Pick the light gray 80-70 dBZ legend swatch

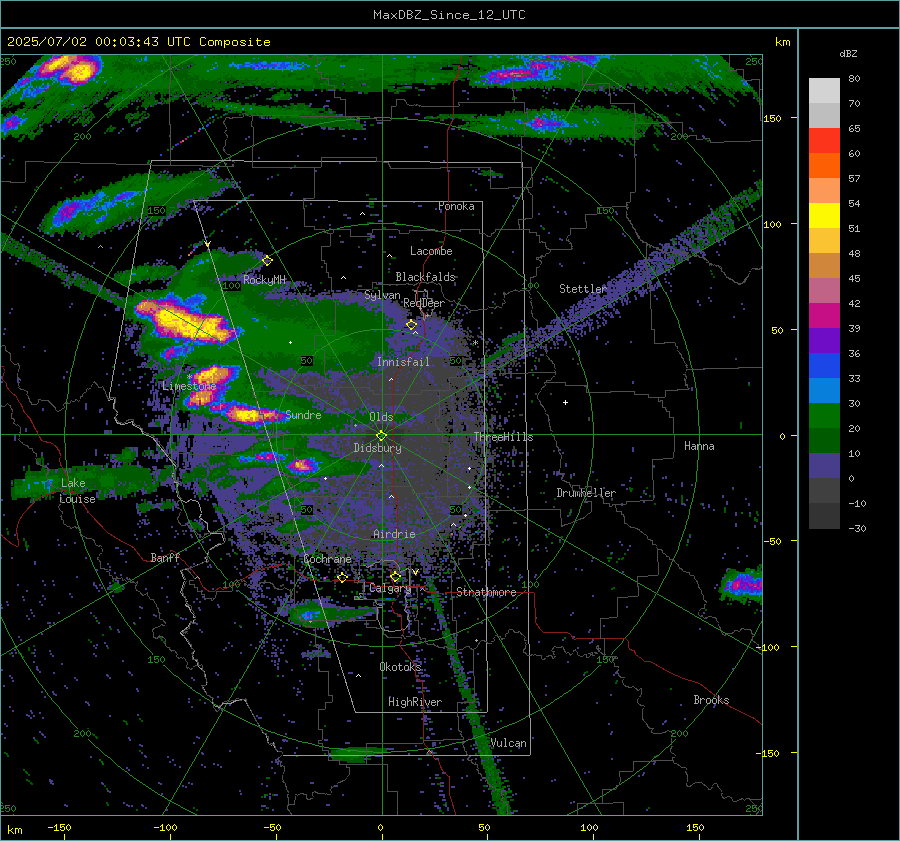[824, 91]
